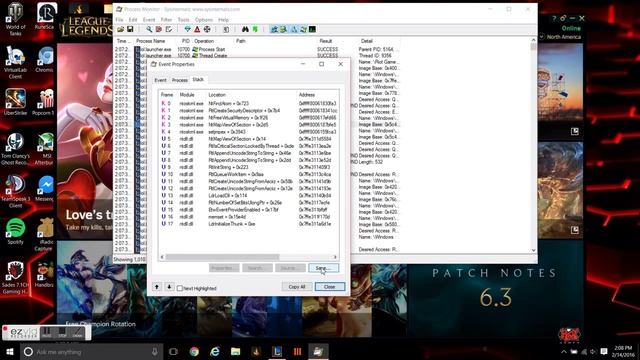640x360 pixels.
Task: Click the ezvid recorder Stop button
Action: [x=62, y=333]
